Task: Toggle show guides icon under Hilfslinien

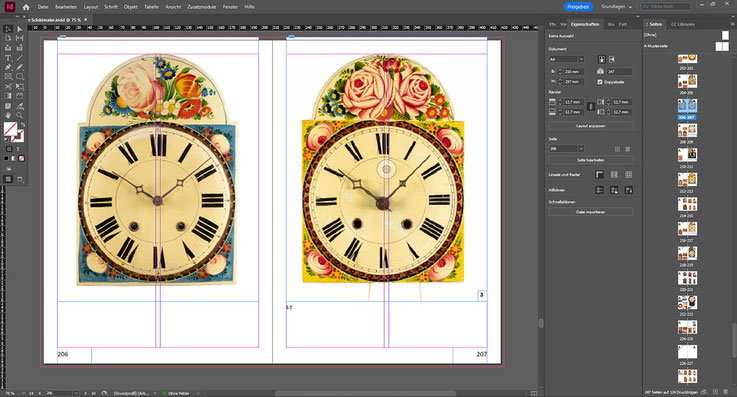Action: [x=599, y=190]
